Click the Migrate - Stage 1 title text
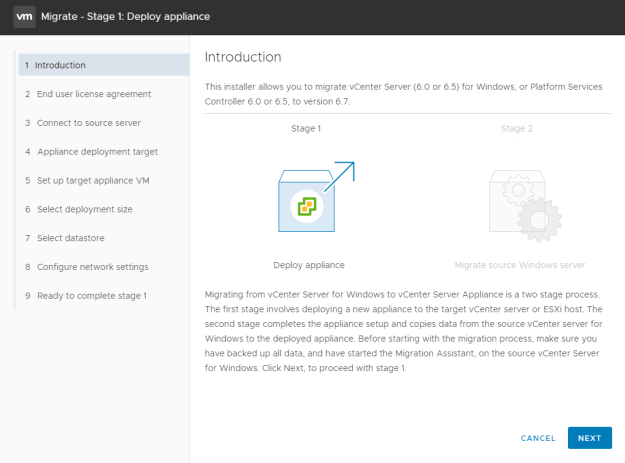The height and width of the screenshot is (463, 625). (x=126, y=17)
